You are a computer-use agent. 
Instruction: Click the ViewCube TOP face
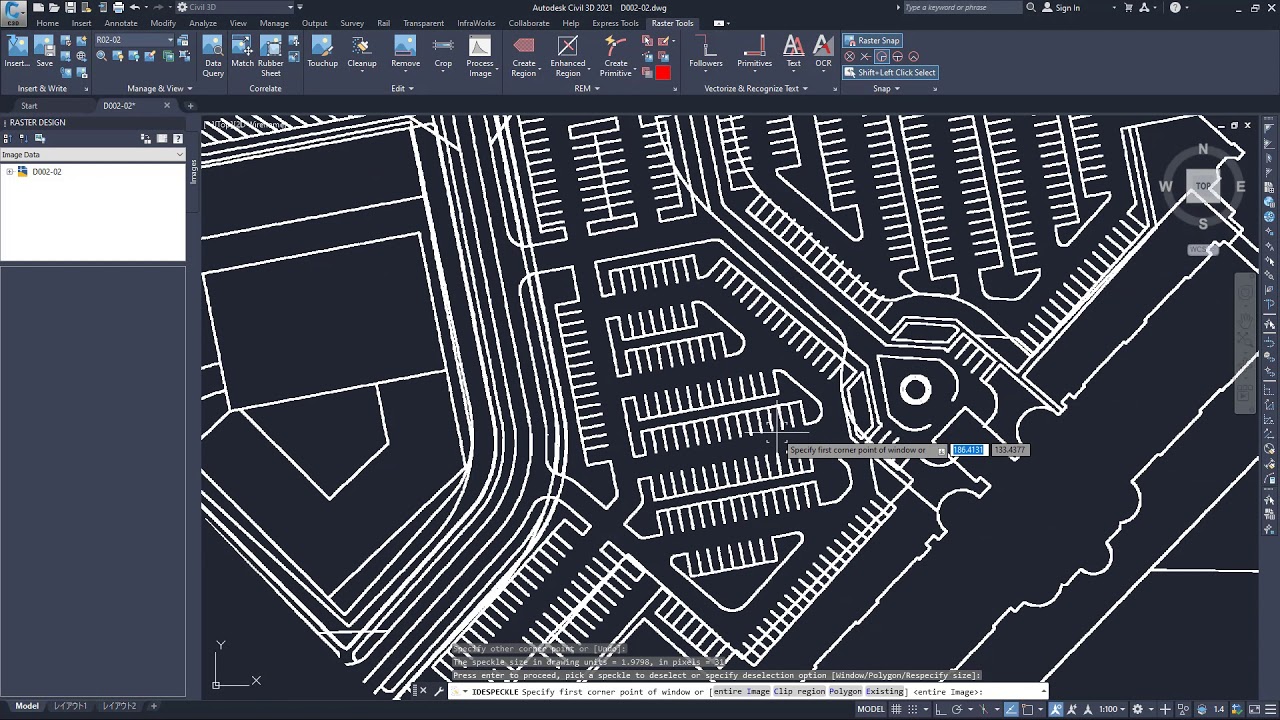pyautogui.click(x=1203, y=186)
